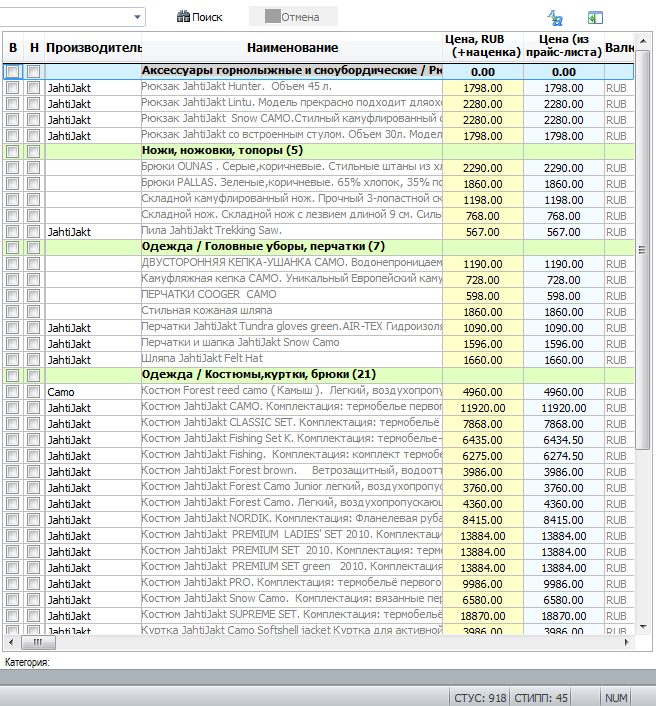Click the collapse side panel icon
The height and width of the screenshot is (706, 656).
click(x=595, y=18)
